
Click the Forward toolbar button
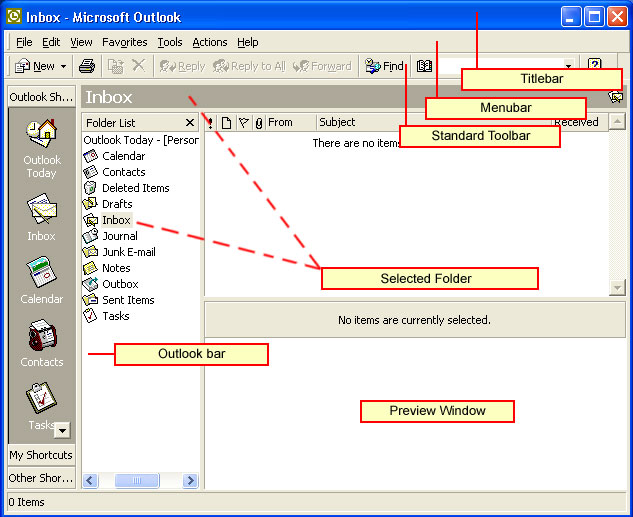[322, 66]
